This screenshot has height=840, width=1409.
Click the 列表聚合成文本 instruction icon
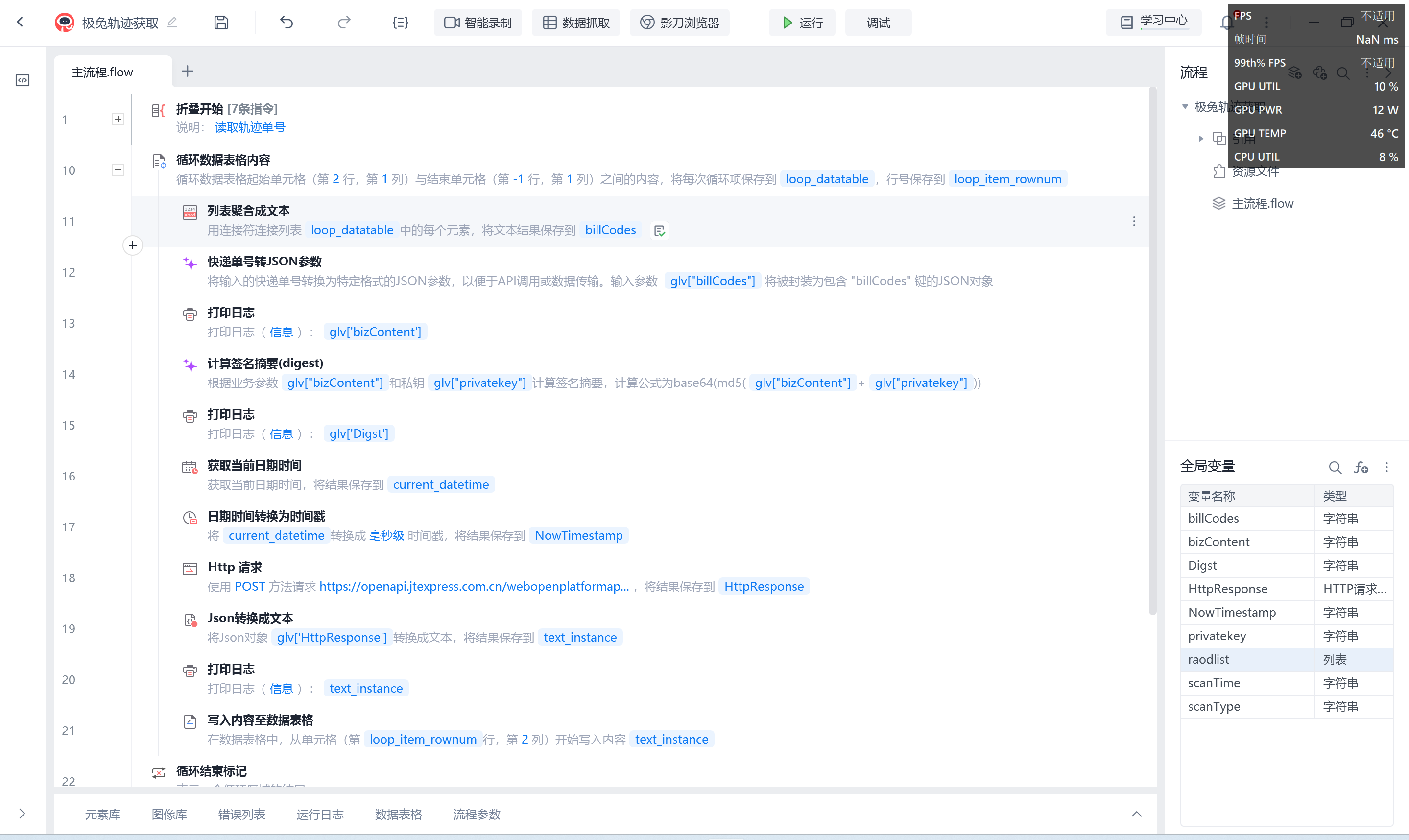coord(190,212)
